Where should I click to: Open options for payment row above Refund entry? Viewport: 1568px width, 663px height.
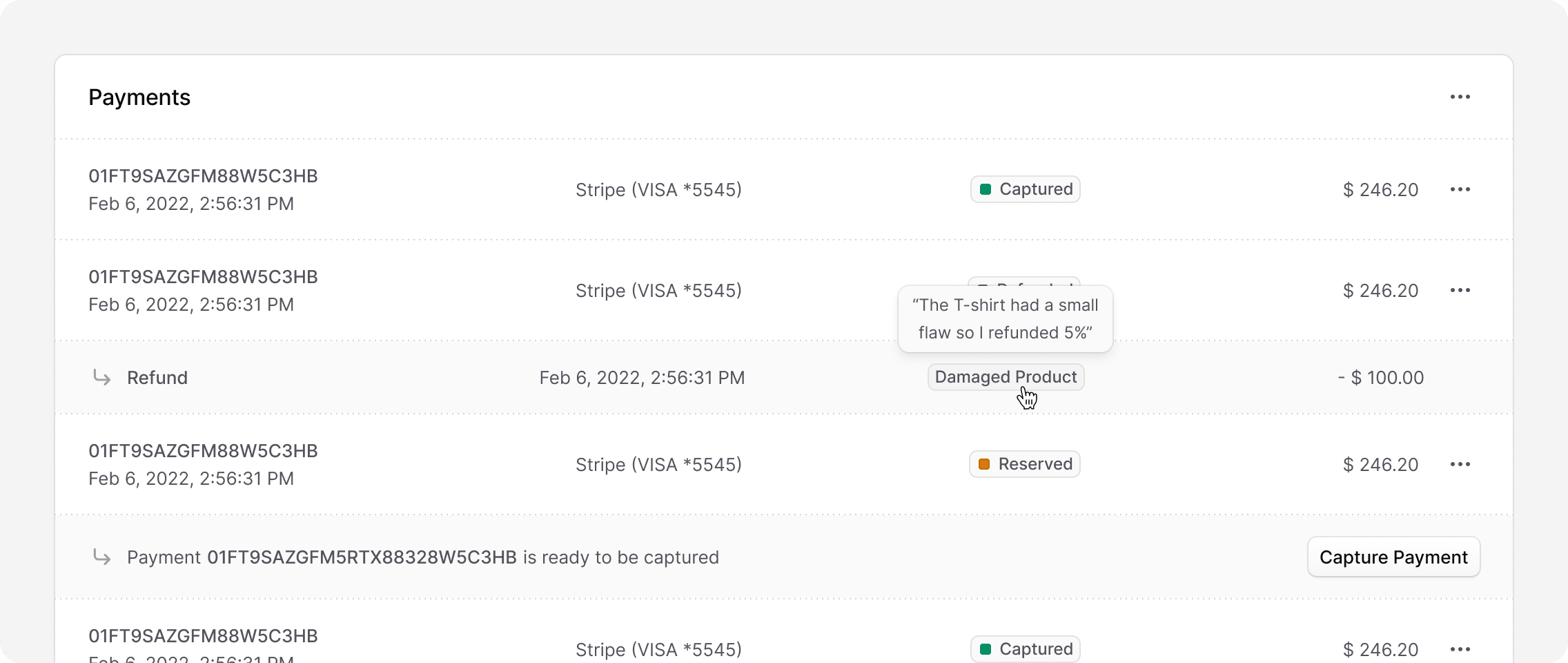point(1460,290)
